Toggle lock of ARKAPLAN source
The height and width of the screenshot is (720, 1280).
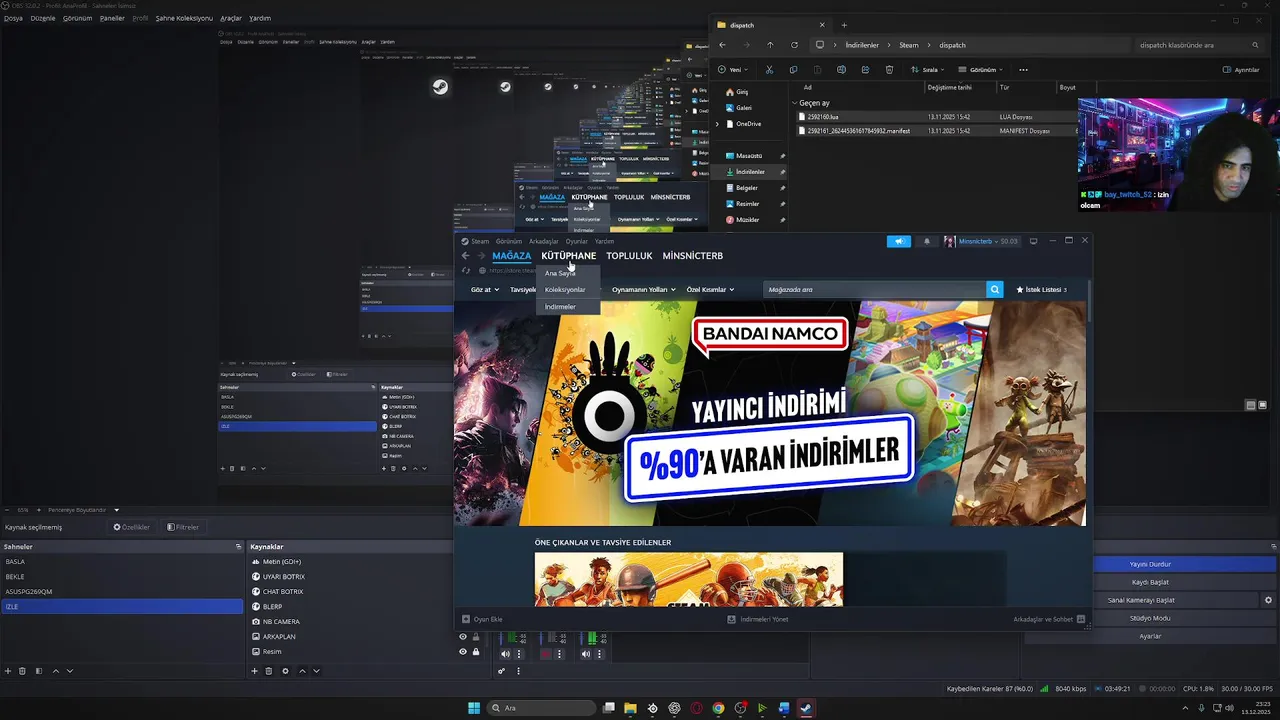click(x=476, y=637)
